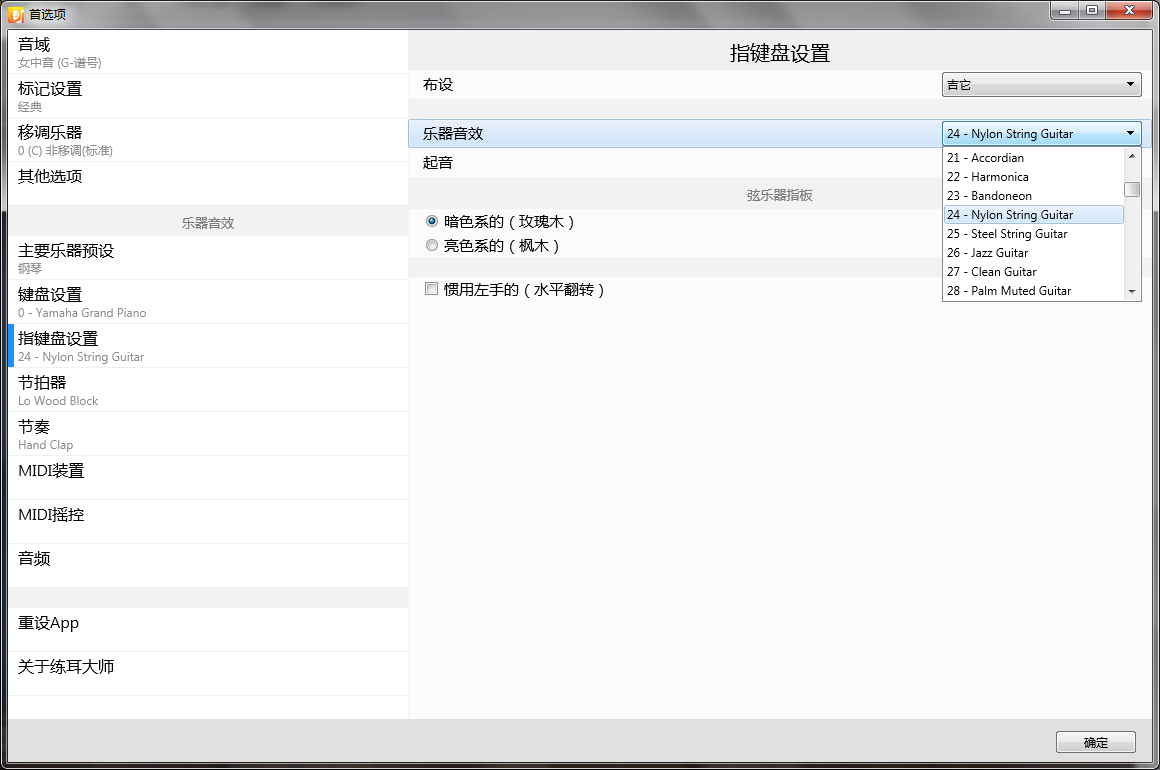
Task: Enable the left-handed horizontal flip checkbox
Action: click(x=431, y=289)
